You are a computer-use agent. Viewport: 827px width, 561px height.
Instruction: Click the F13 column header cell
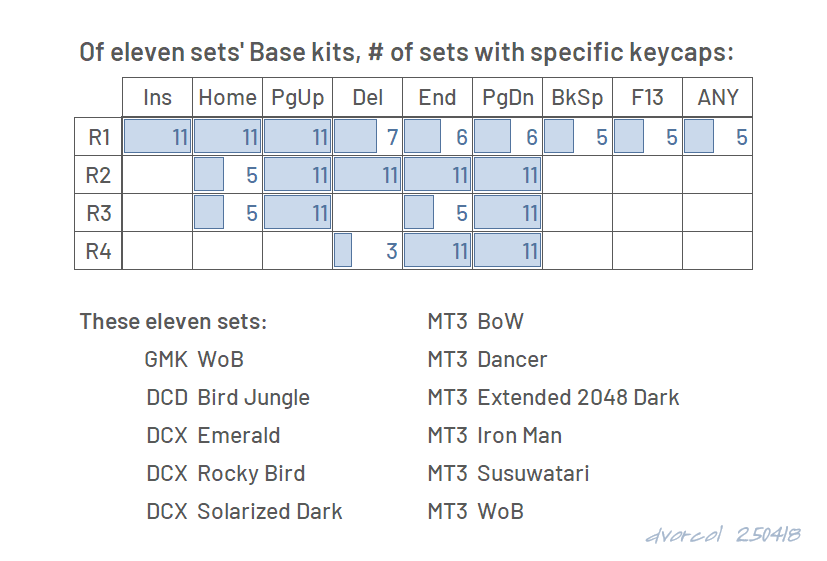[647, 98]
